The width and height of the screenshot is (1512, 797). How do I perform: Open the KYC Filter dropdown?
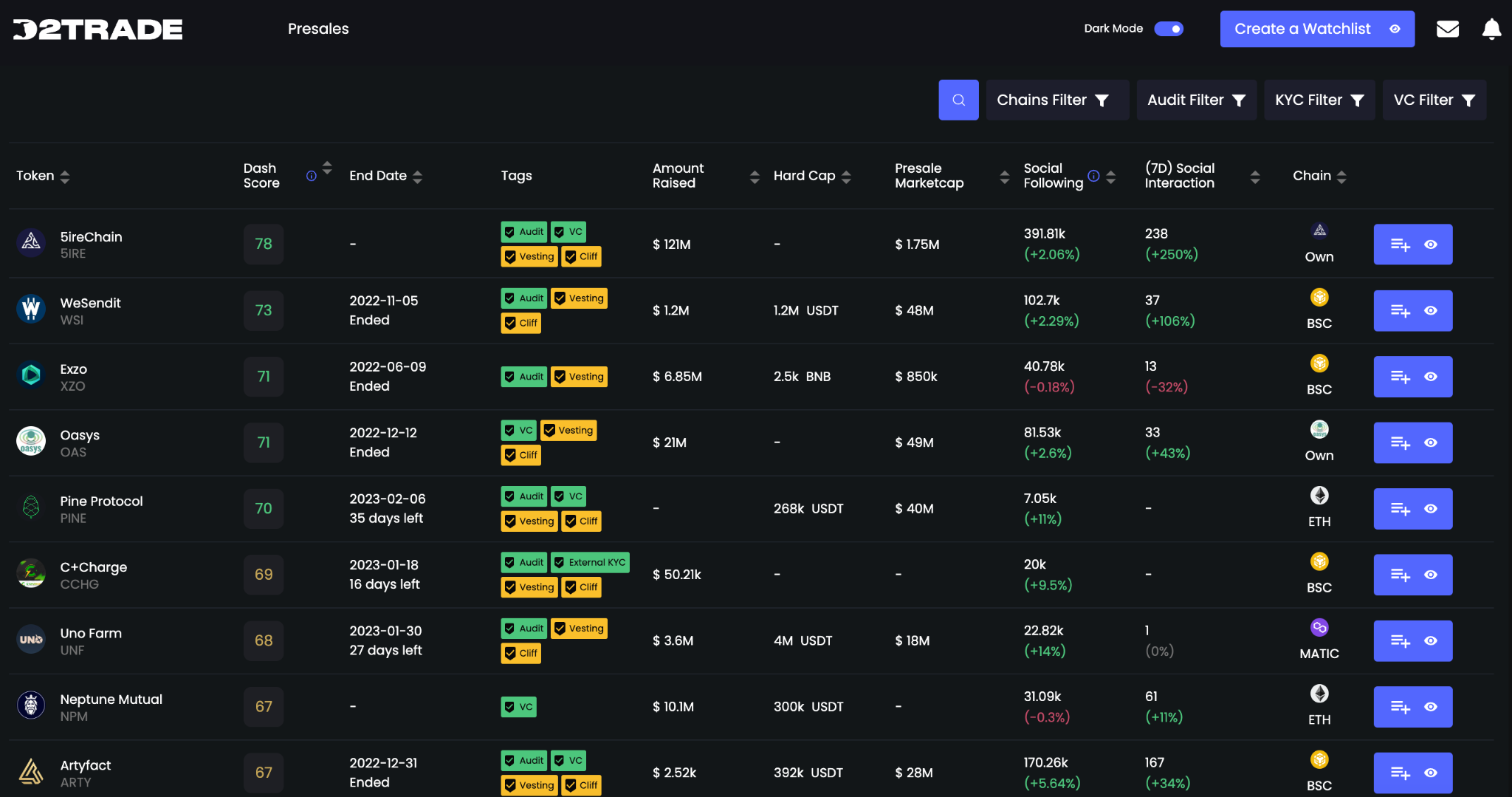pyautogui.click(x=1319, y=100)
